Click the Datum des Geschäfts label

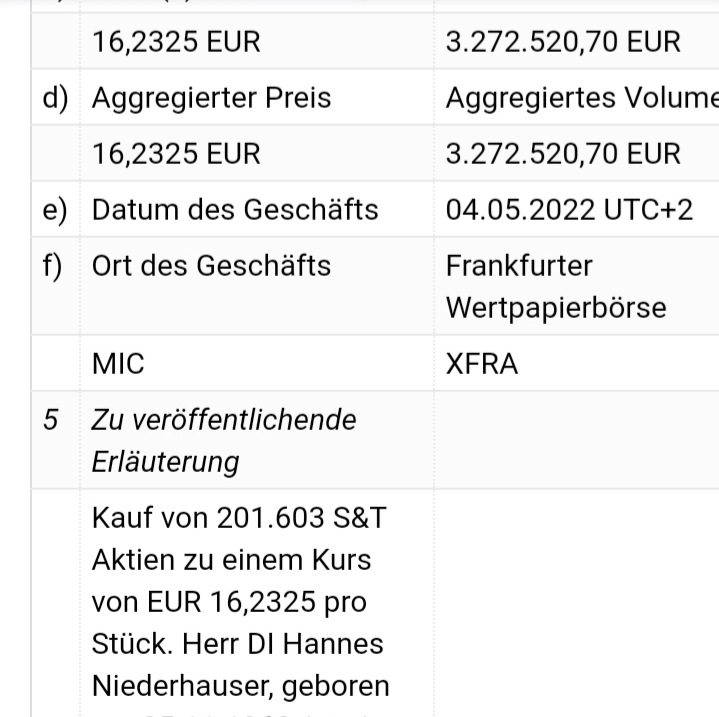click(x=235, y=210)
